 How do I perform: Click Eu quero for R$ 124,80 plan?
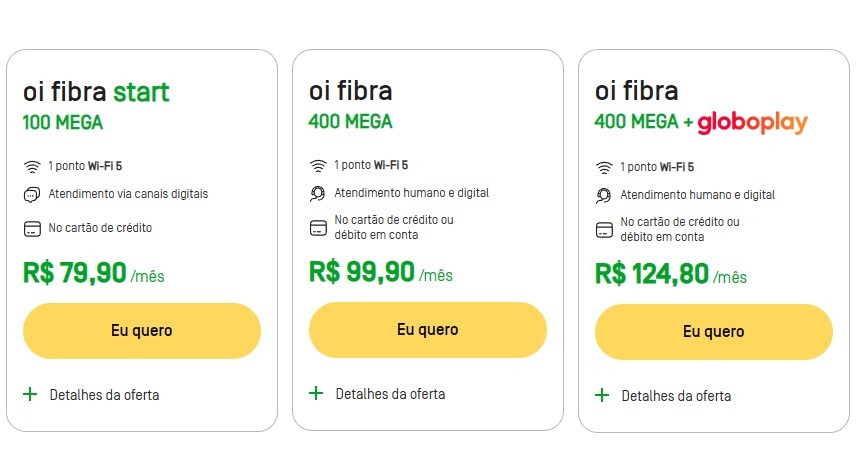click(x=714, y=332)
